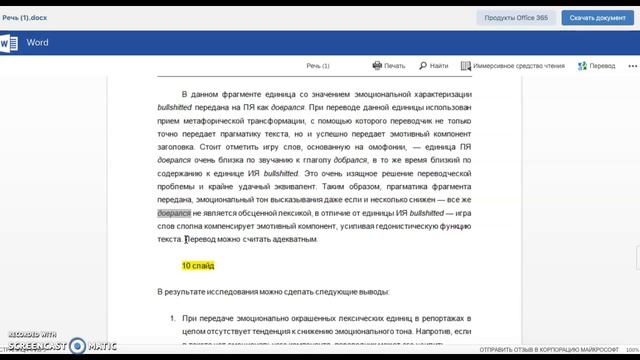This screenshot has height=360, width=640.
Task: Click sentence Перевод можно считать адекватным
Action: pos(251,239)
